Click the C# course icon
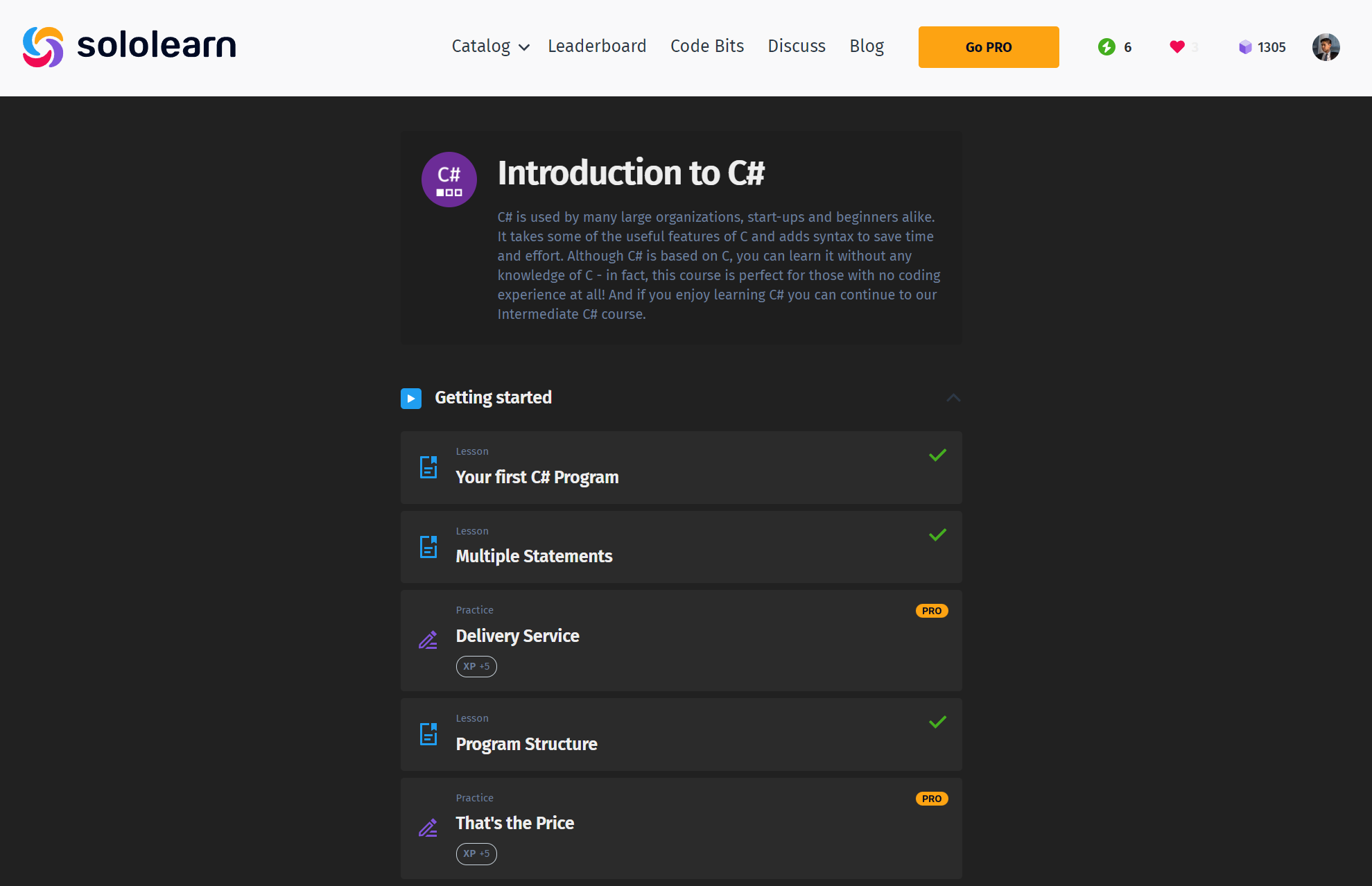This screenshot has height=886, width=1372. (449, 179)
